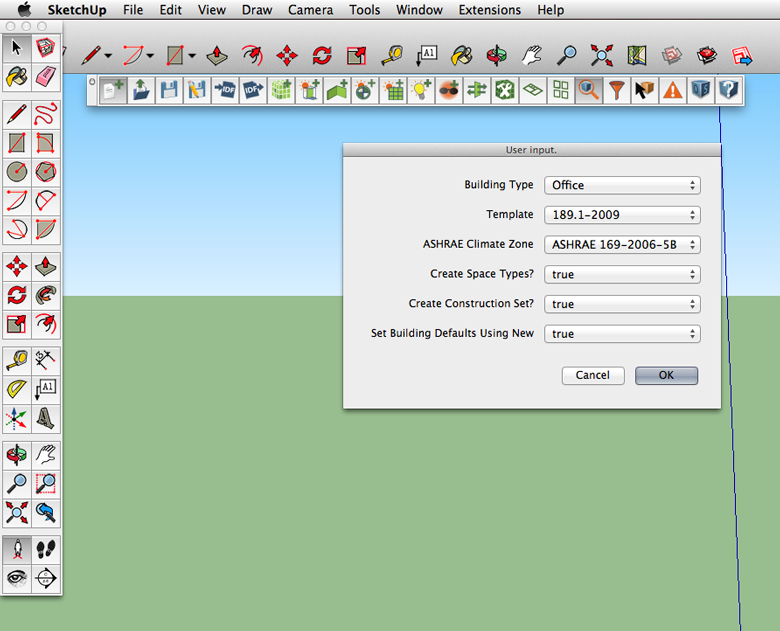The height and width of the screenshot is (631, 780).
Task: Open the Extensions menu
Action: 490,10
